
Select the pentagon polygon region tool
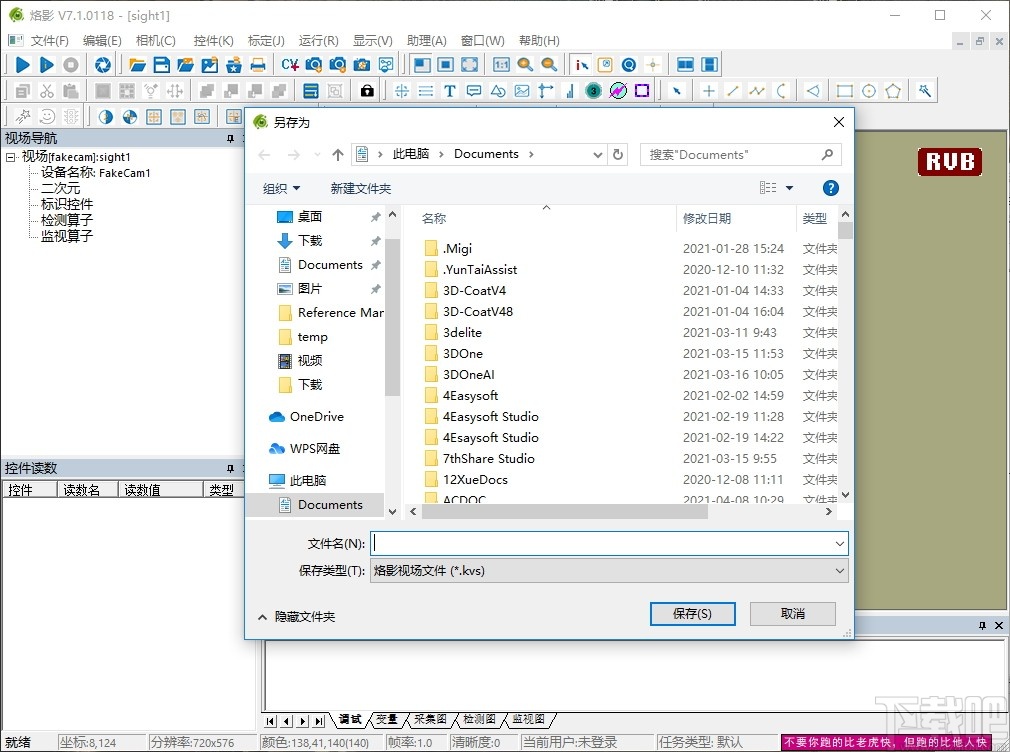[x=893, y=91]
